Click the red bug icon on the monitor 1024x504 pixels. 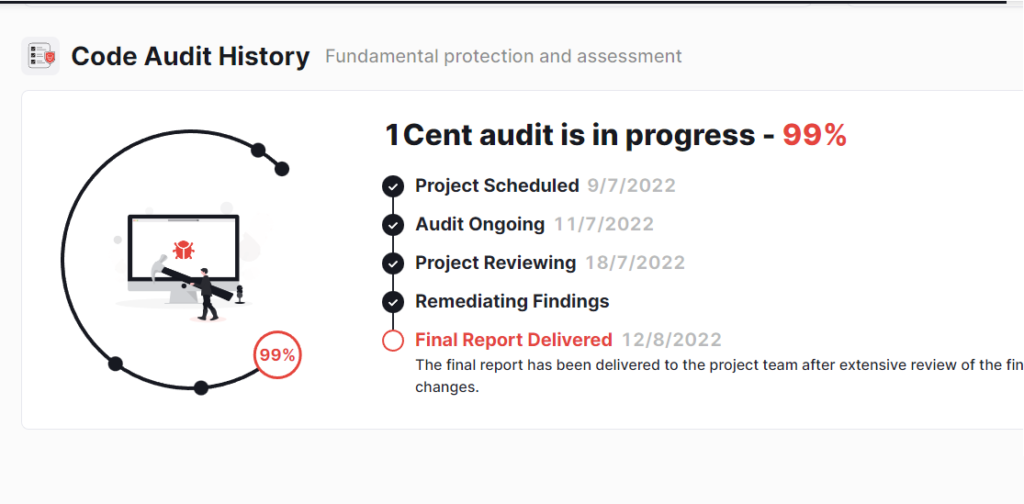182,249
